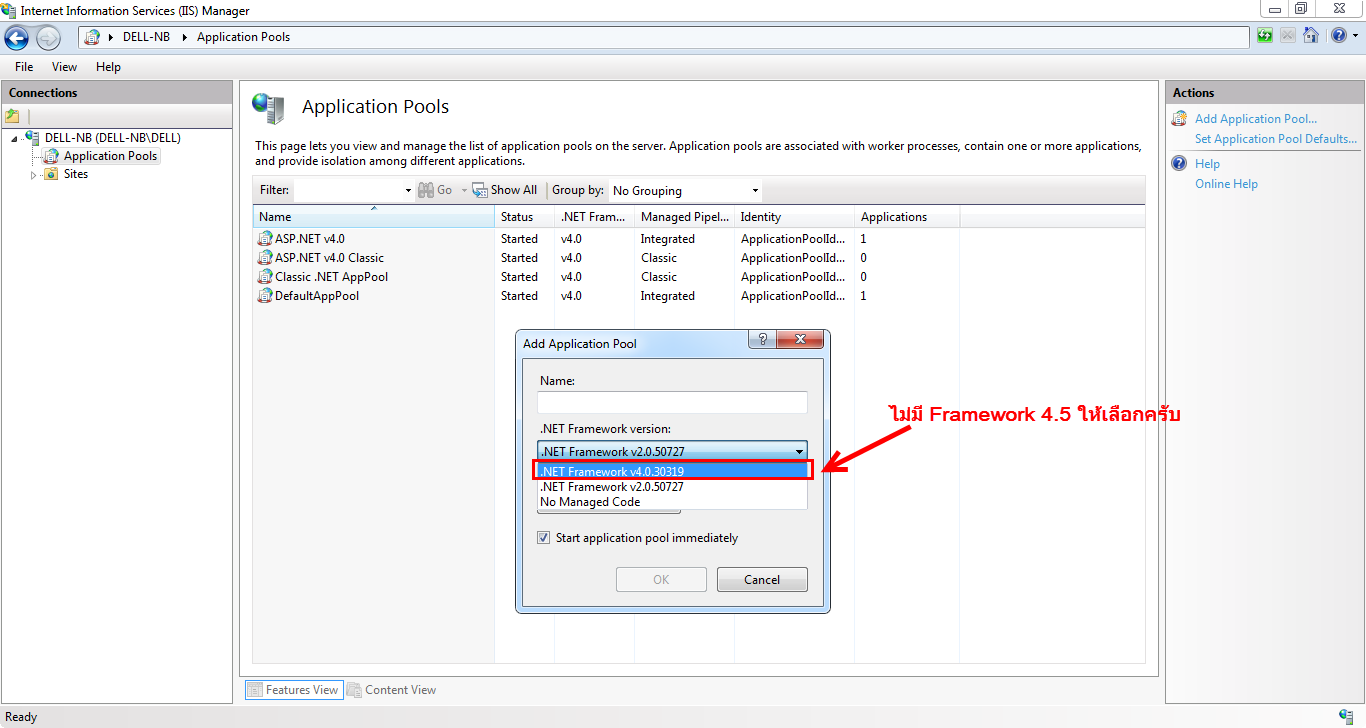The image size is (1366, 728).
Task: Select Application Pools in the Connections tree
Action: point(110,156)
